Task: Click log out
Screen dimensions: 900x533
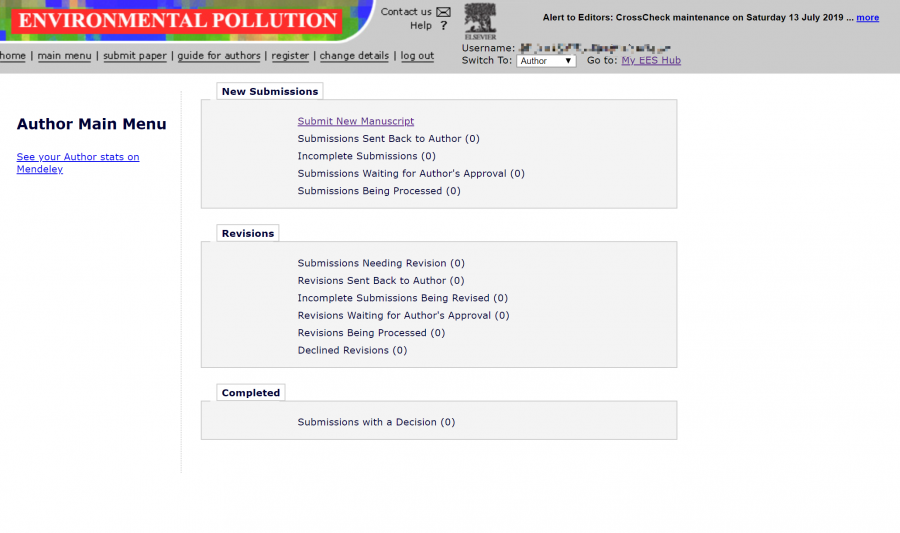Action: (x=417, y=56)
